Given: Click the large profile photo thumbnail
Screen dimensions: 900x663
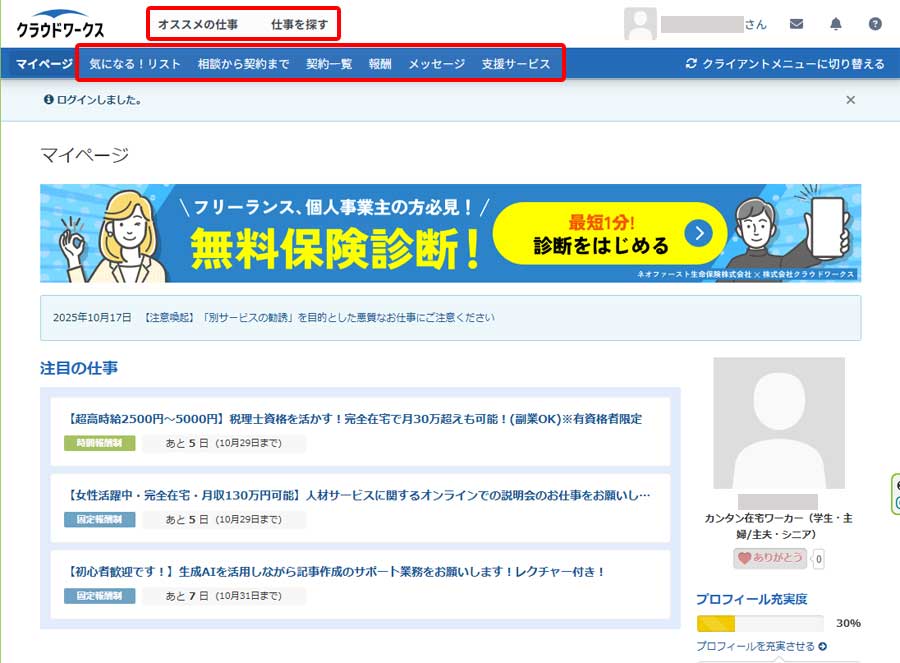Looking at the screenshot, I should [x=778, y=423].
